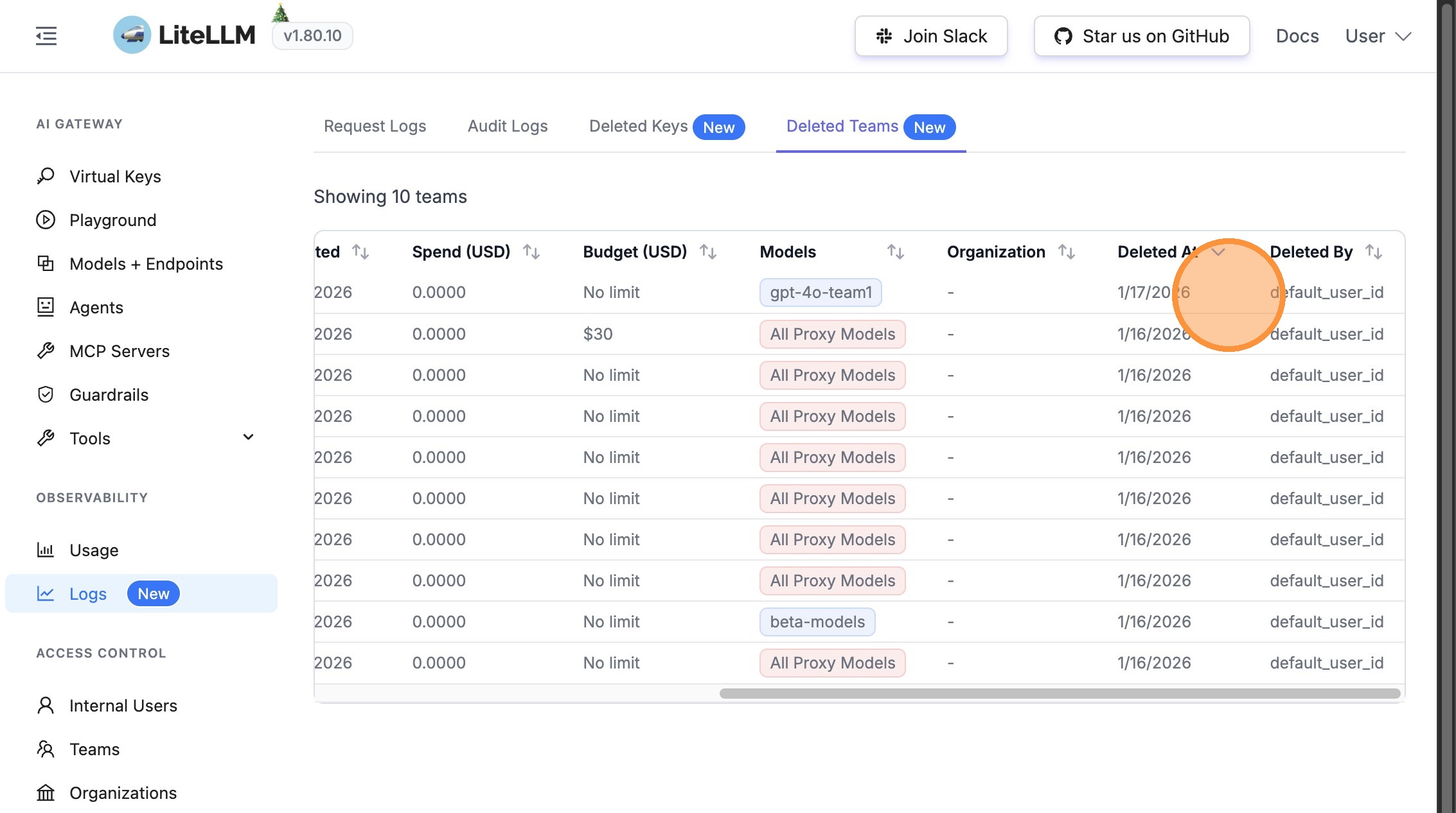Viewport: 1456px width, 813px height.
Task: Toggle Deleted At sort arrow
Action: (x=1218, y=252)
